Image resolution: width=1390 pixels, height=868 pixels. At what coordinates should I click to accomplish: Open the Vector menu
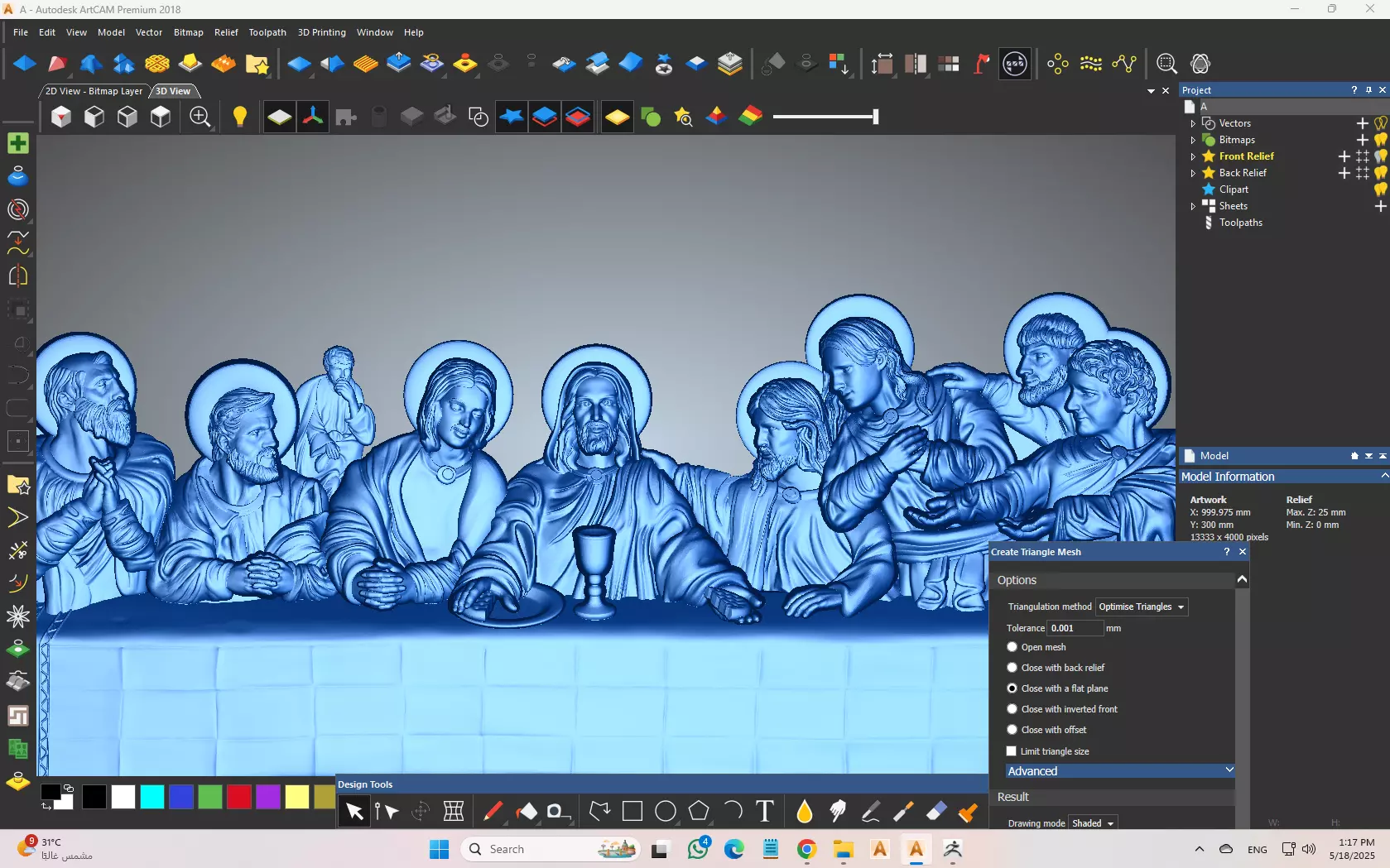pyautogui.click(x=149, y=32)
